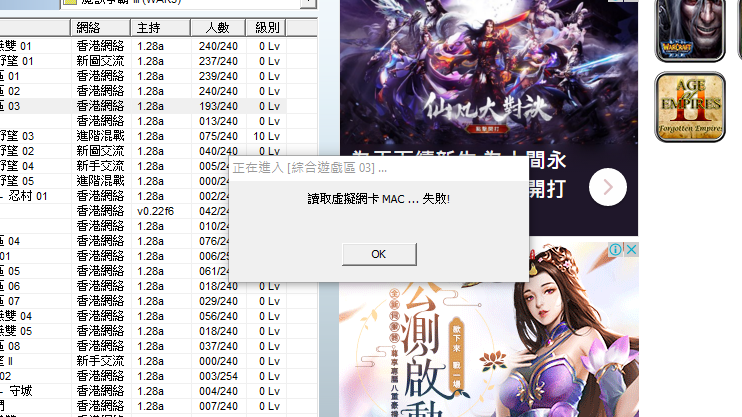Select room row labeled 04 with 076
The height and width of the screenshot is (417, 742).
tap(115, 241)
